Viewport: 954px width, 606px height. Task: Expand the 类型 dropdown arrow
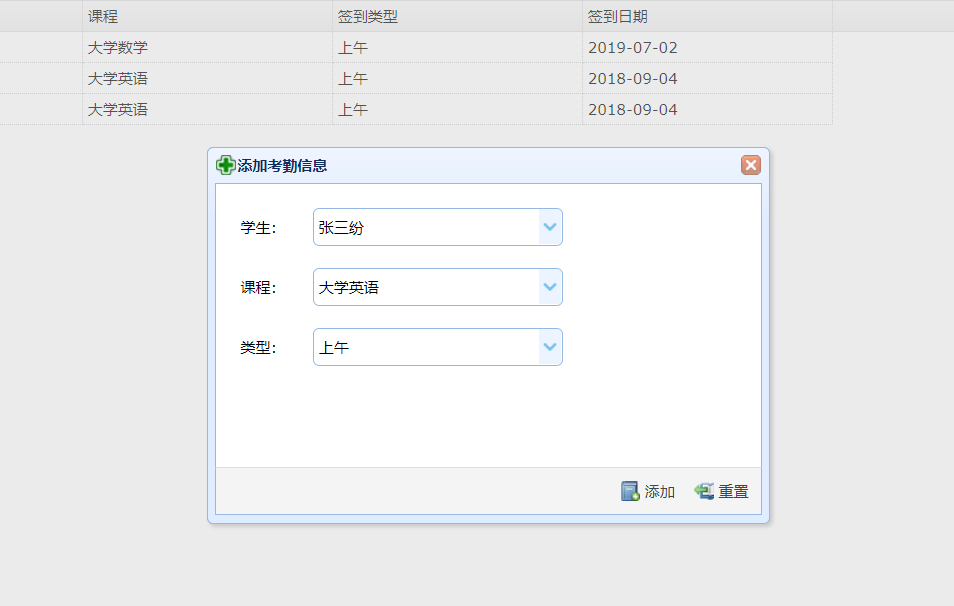550,347
